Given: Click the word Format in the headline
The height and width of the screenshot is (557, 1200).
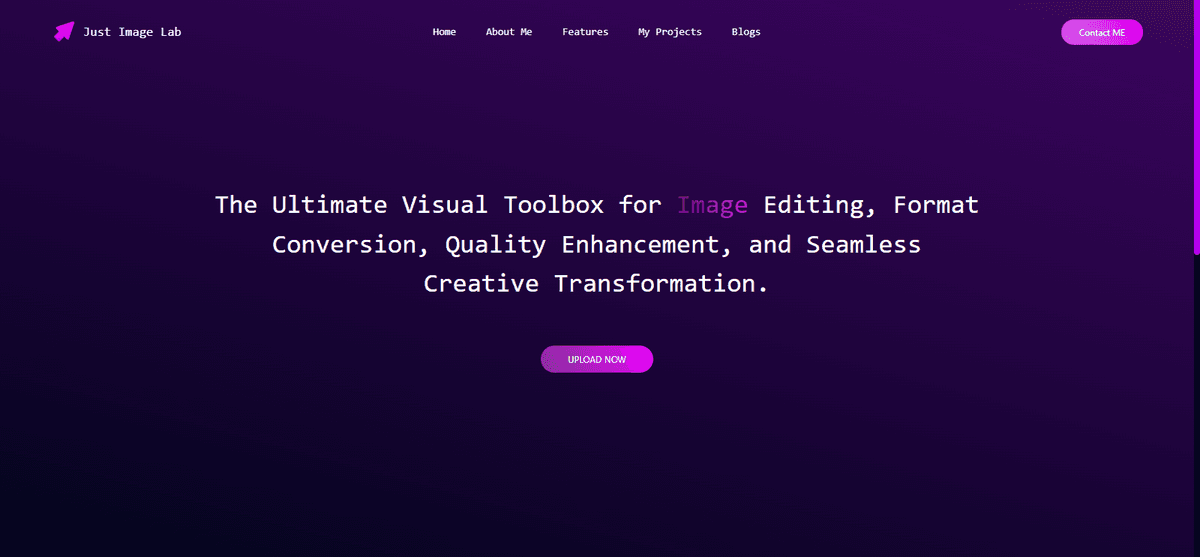Looking at the screenshot, I should (x=936, y=205).
